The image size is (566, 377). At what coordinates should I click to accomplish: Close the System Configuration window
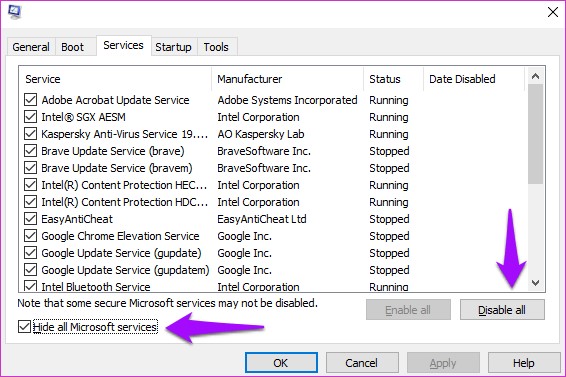pyautogui.click(x=553, y=12)
